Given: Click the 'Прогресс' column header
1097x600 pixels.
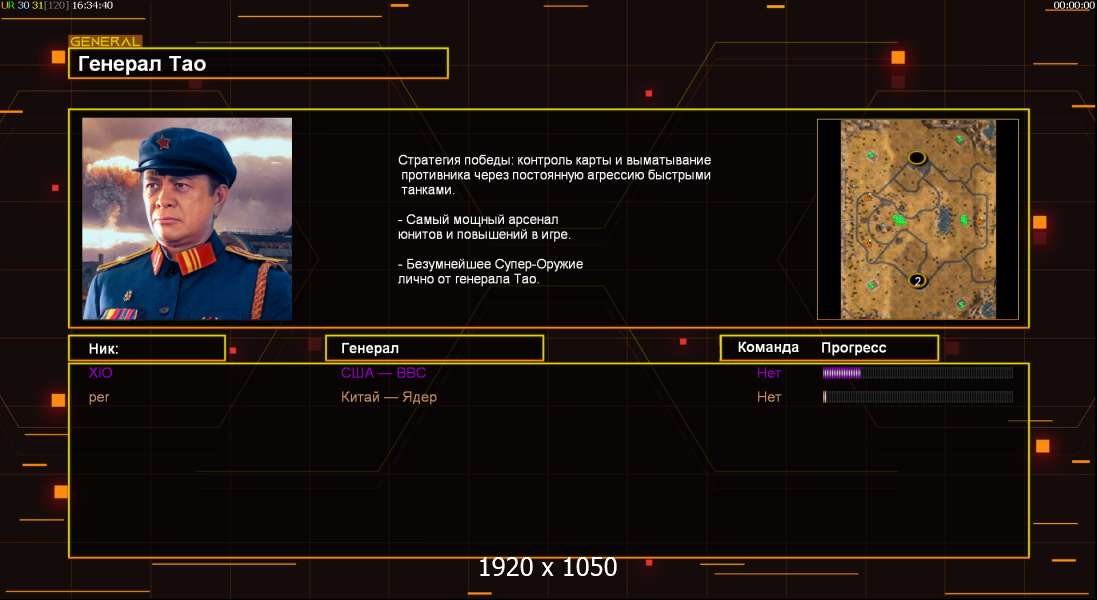Looking at the screenshot, I should coord(854,348).
